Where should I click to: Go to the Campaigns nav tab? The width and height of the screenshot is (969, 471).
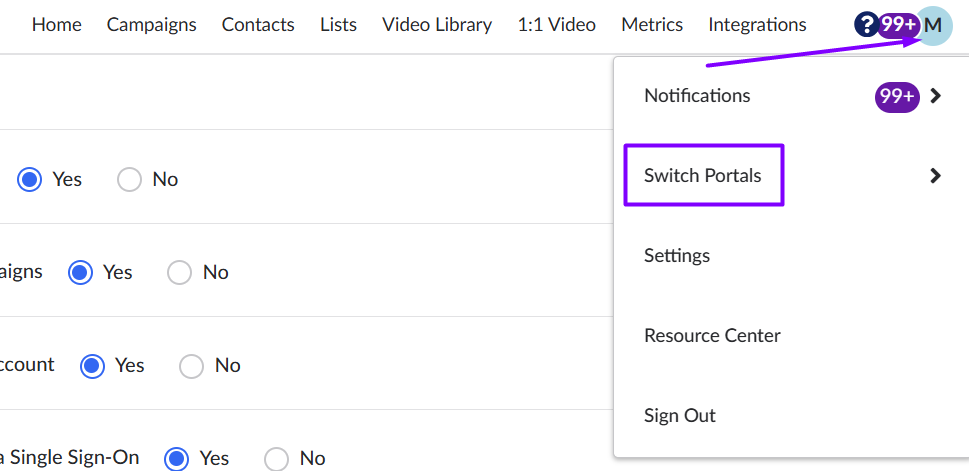click(152, 25)
